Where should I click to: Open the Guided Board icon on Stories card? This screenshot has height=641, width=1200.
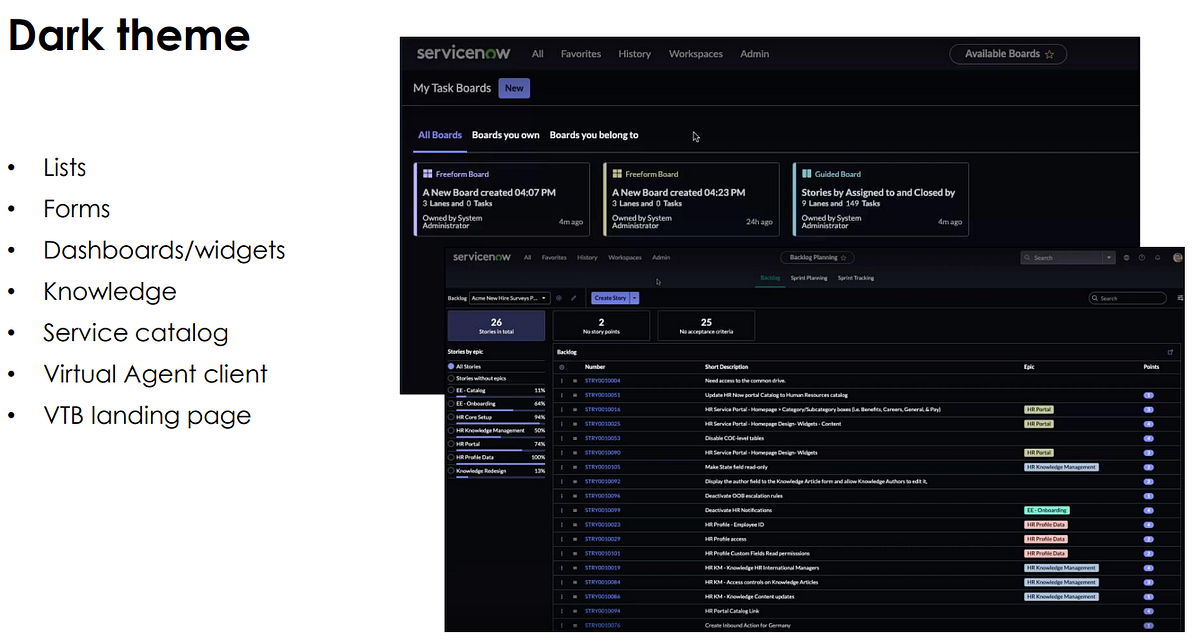point(807,174)
